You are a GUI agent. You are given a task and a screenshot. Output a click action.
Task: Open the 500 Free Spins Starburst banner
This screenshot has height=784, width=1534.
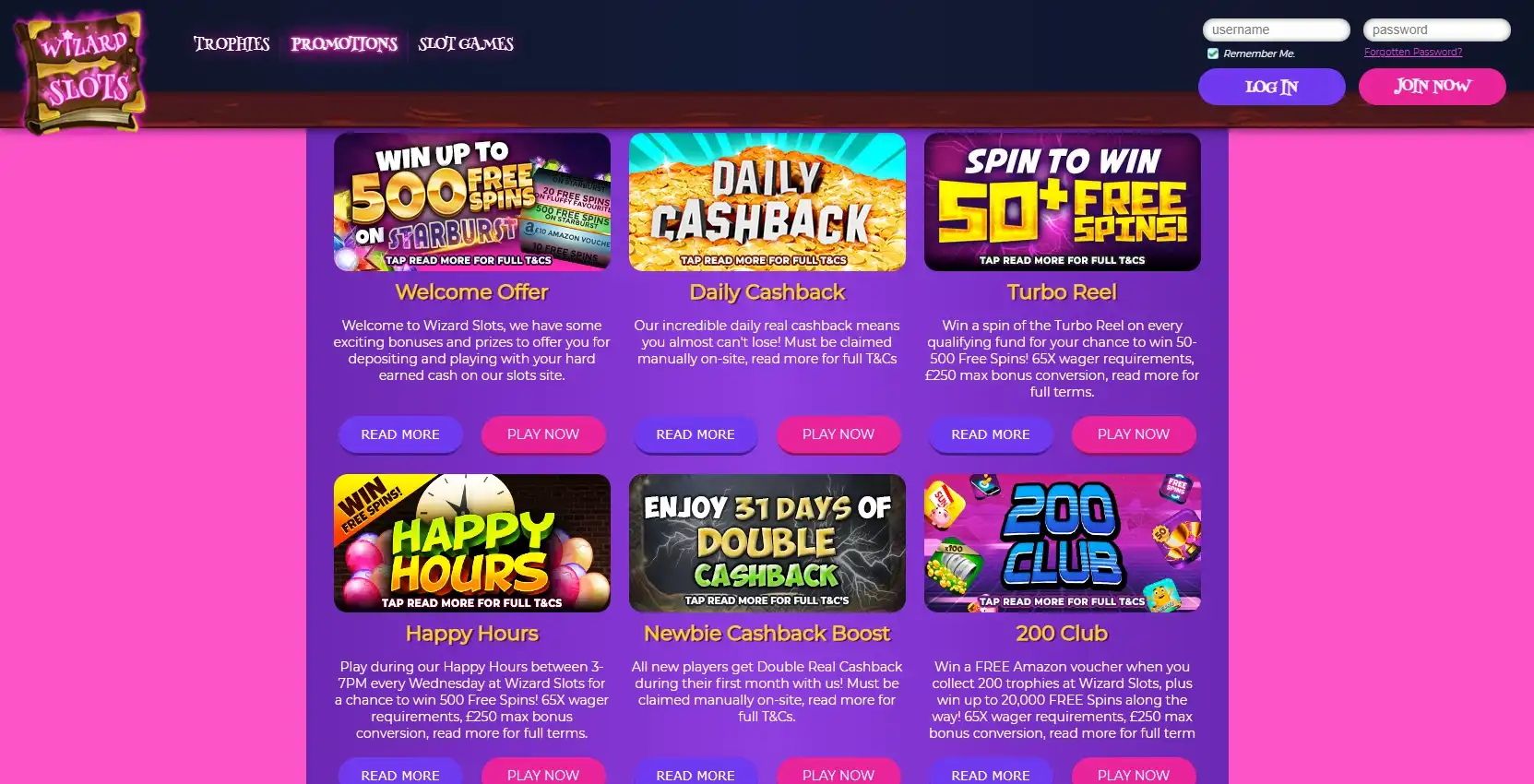coord(472,202)
